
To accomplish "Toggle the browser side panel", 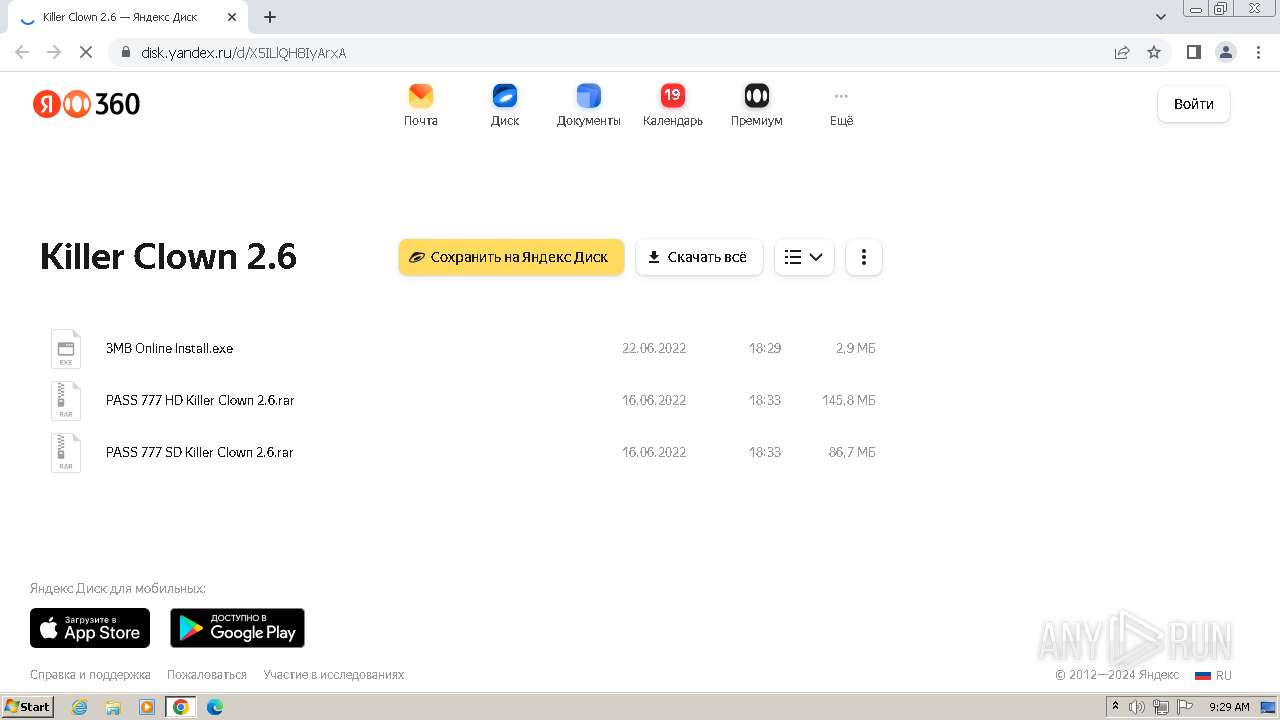I will click(1193, 52).
